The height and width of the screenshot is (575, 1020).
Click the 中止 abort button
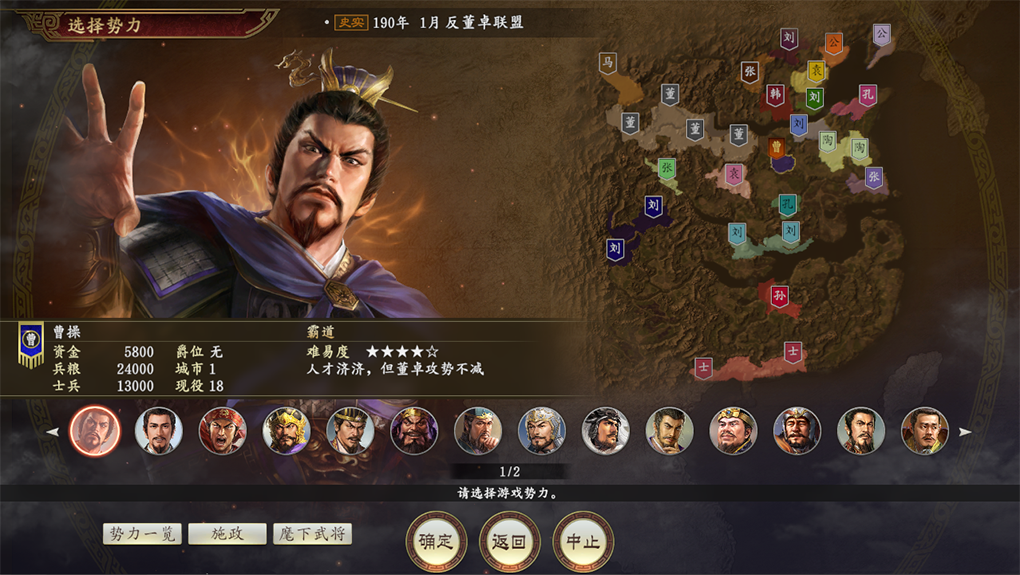(x=583, y=541)
